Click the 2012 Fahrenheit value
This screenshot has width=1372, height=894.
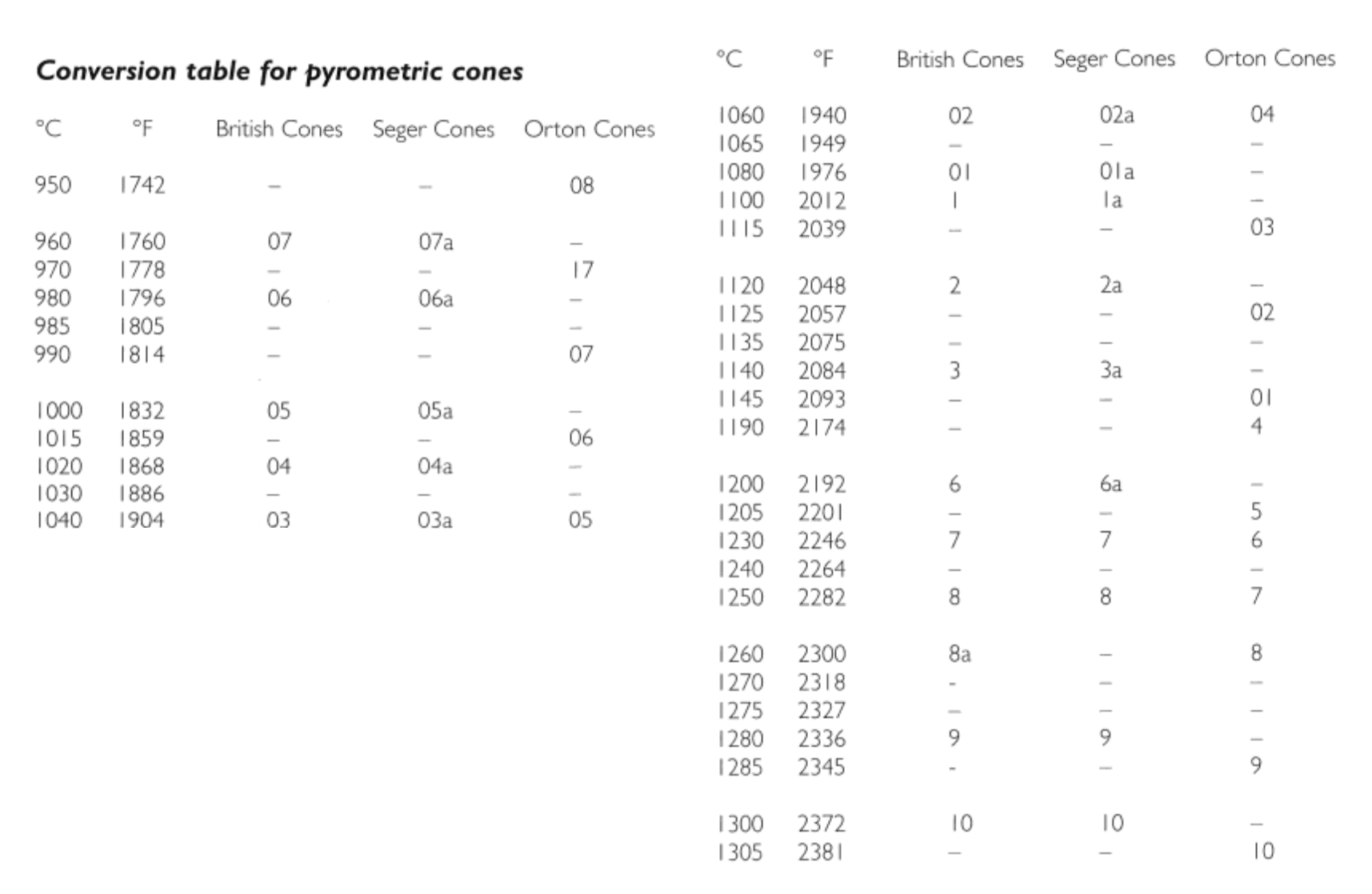[x=822, y=201]
